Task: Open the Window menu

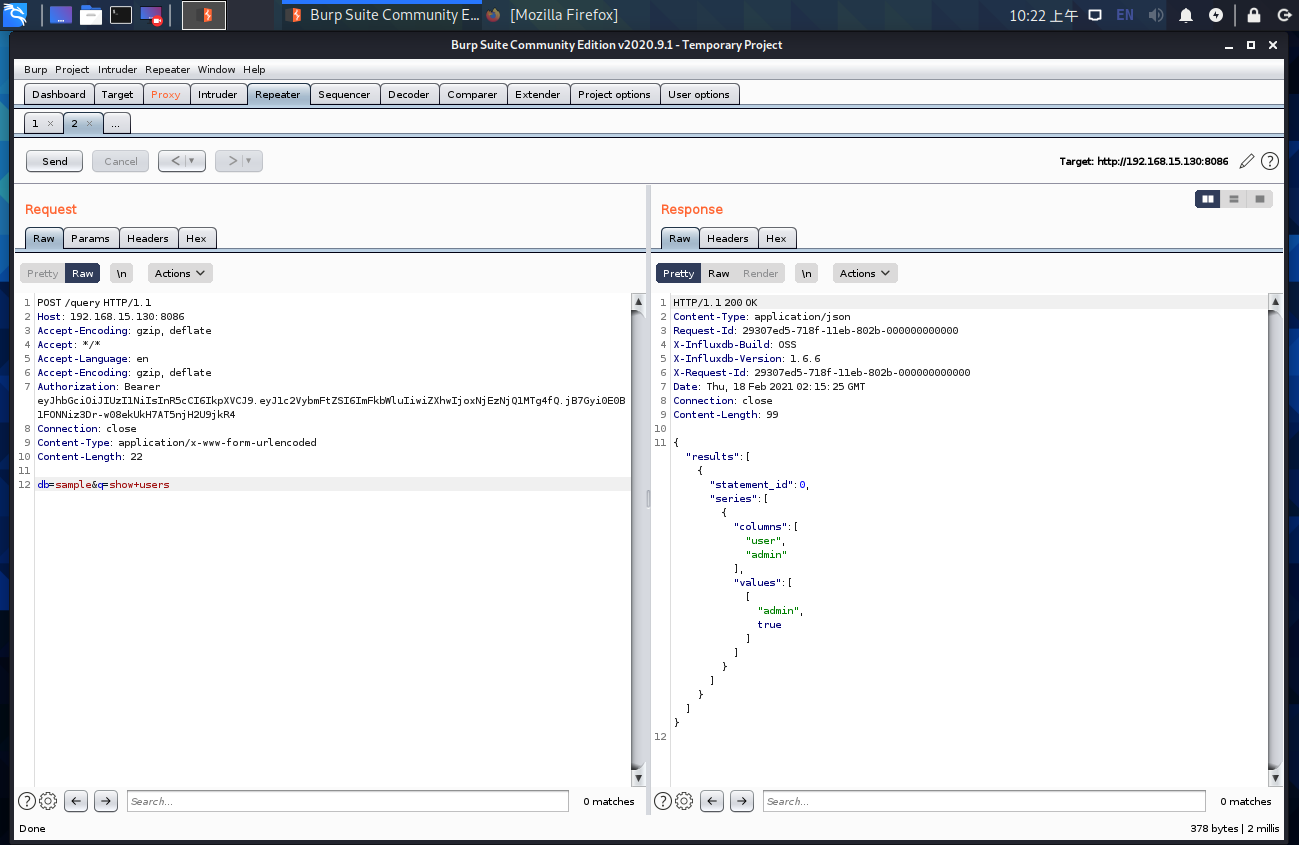Action: (216, 69)
